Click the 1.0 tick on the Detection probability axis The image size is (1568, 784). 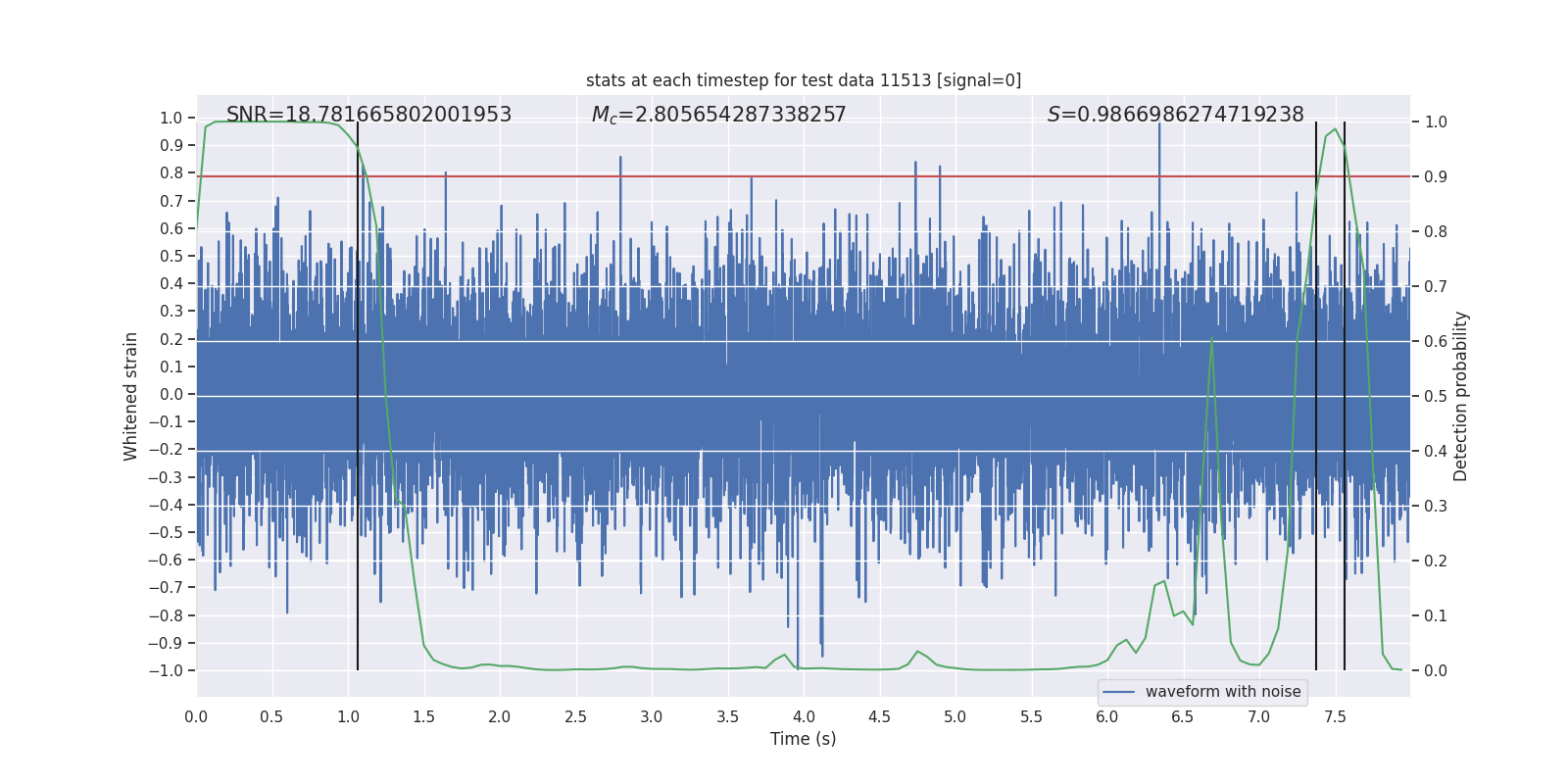tap(1436, 122)
